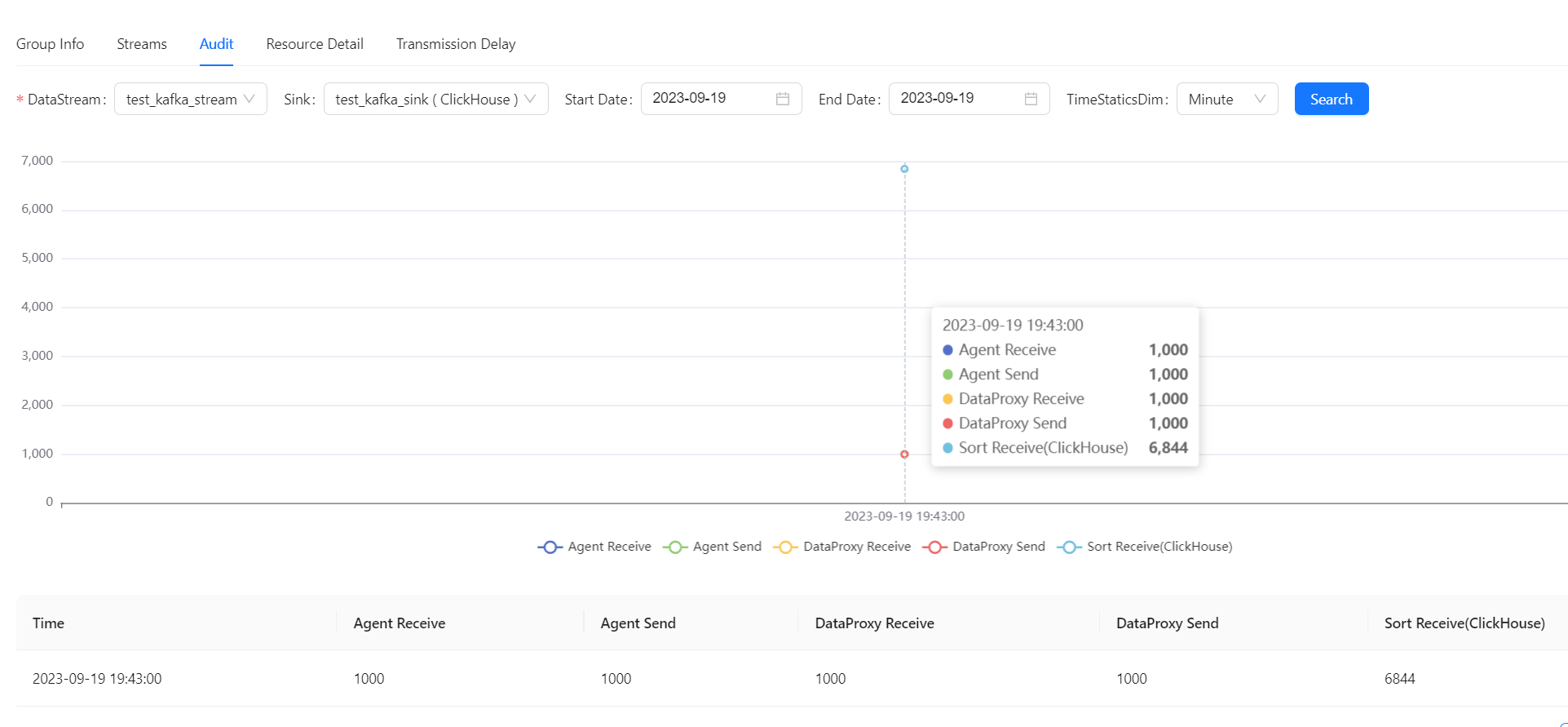Click the Agent Receive legend marker icon

(550, 547)
